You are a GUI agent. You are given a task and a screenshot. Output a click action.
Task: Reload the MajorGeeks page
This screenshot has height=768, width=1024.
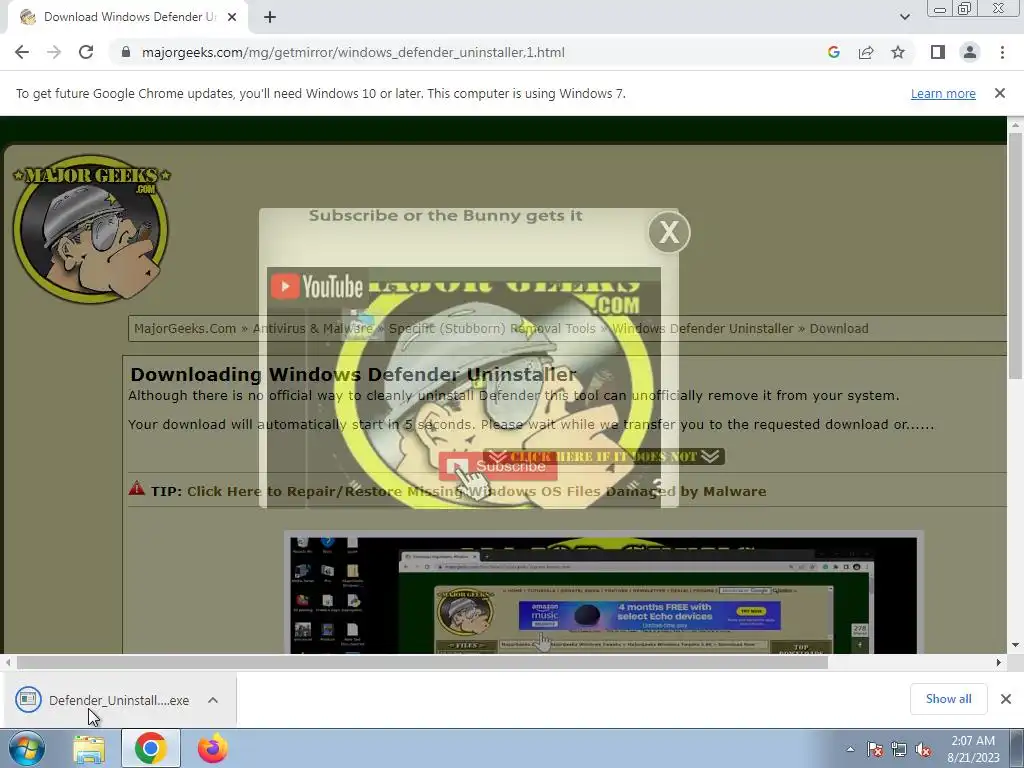click(x=86, y=52)
